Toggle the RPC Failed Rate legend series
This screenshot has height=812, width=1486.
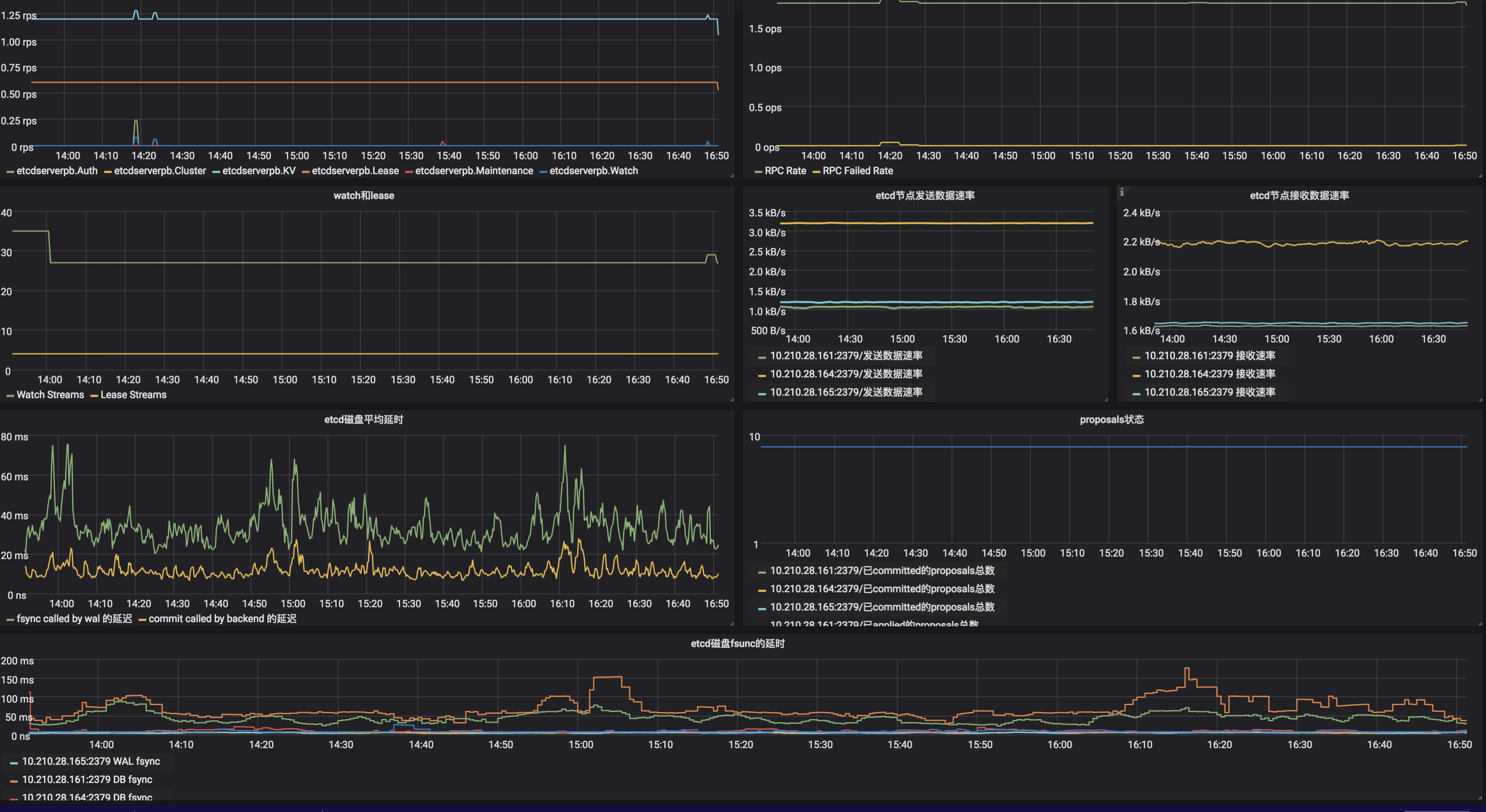pyautogui.click(x=857, y=171)
